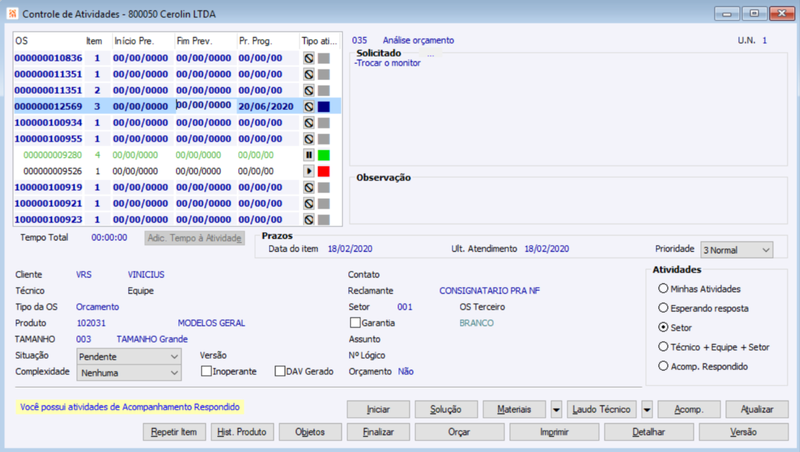Viewport: 800px width, 452px height.
Task: Click the blocked icon in the 000000010836 row
Action: (x=309, y=58)
